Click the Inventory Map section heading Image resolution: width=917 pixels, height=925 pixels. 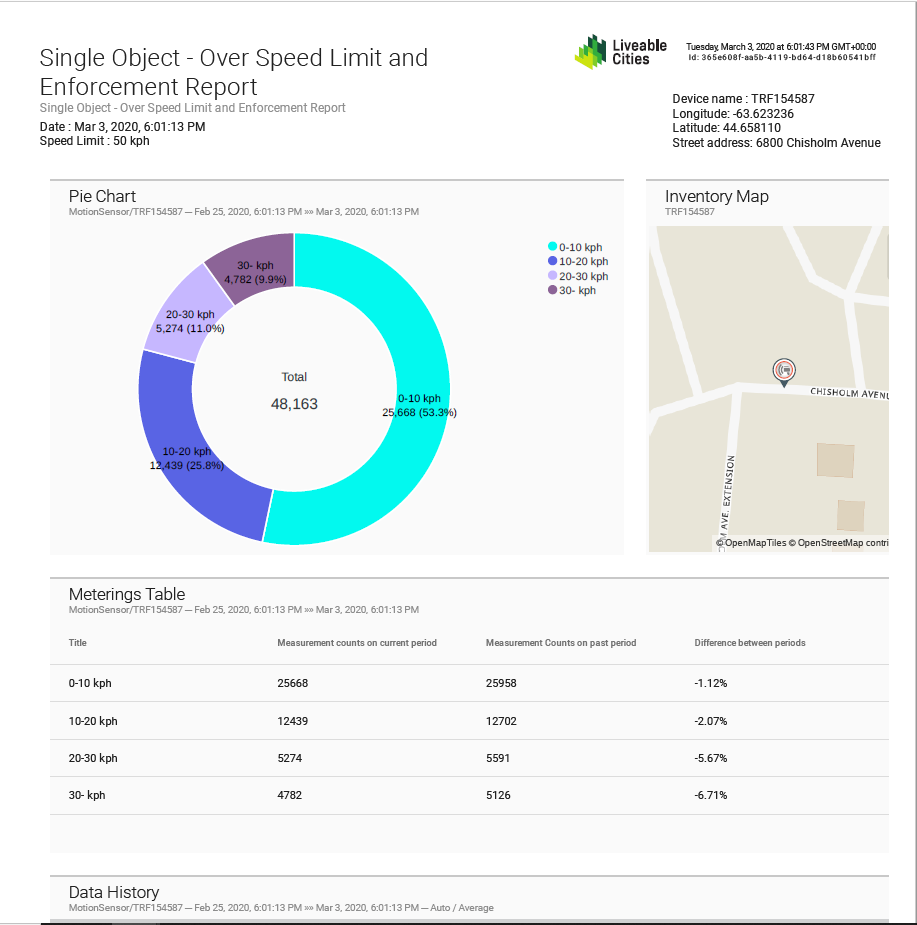coord(716,196)
